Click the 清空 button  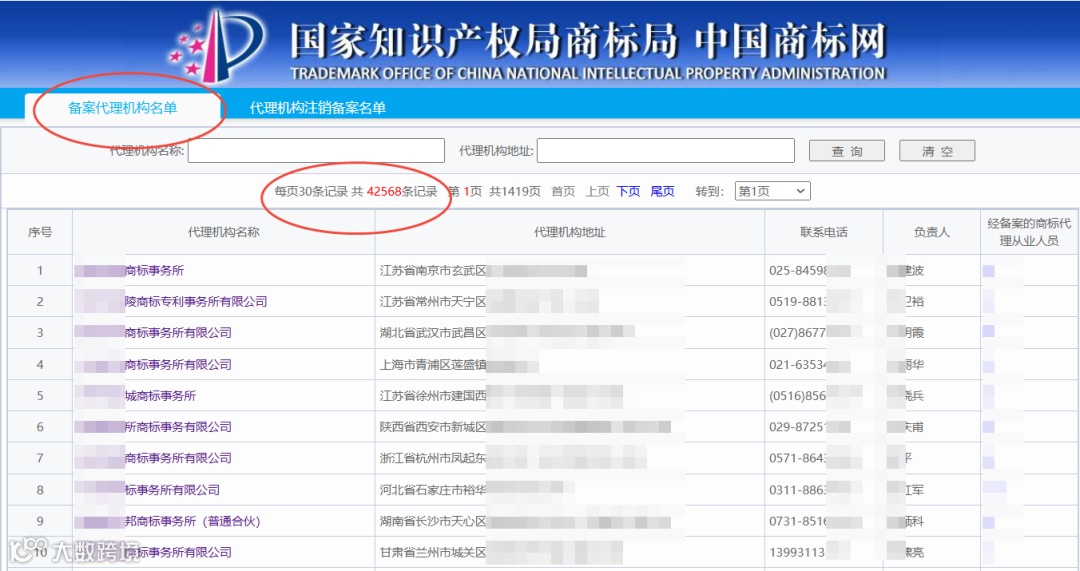tap(937, 151)
